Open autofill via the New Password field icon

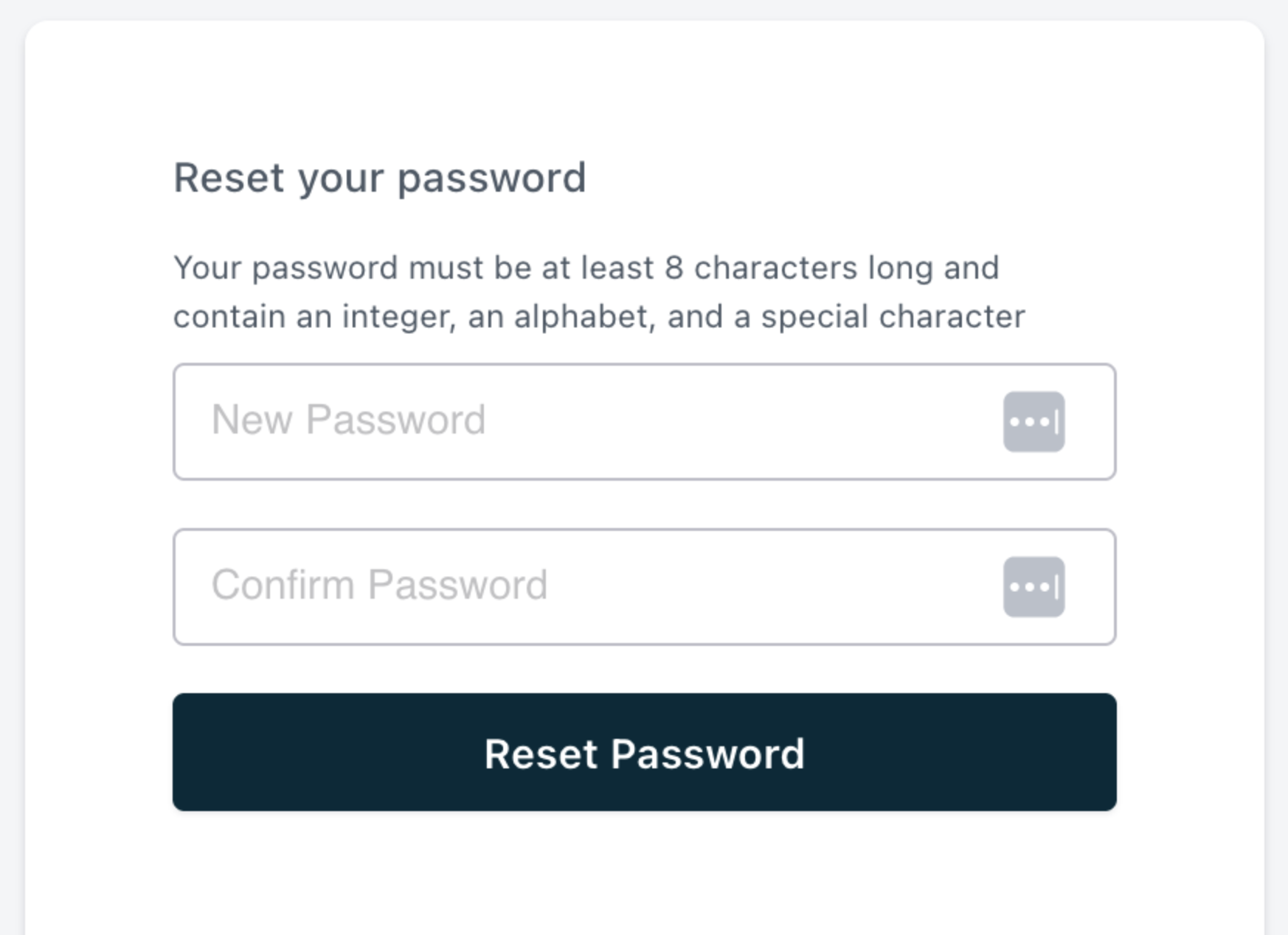point(1033,422)
